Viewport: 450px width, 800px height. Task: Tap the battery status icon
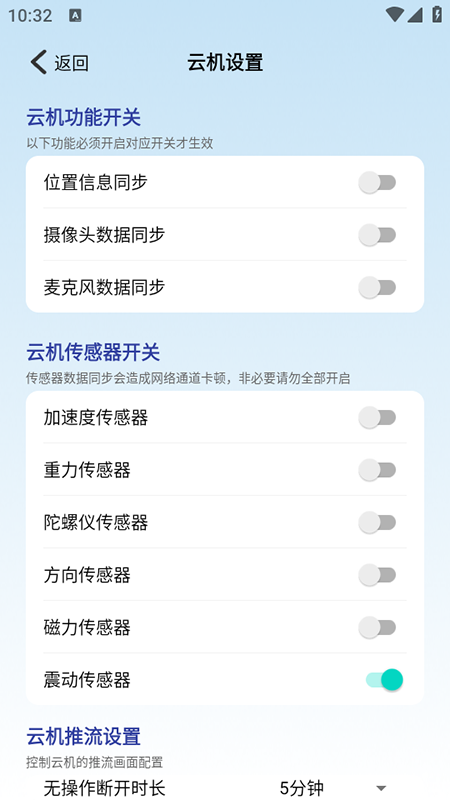(437, 14)
